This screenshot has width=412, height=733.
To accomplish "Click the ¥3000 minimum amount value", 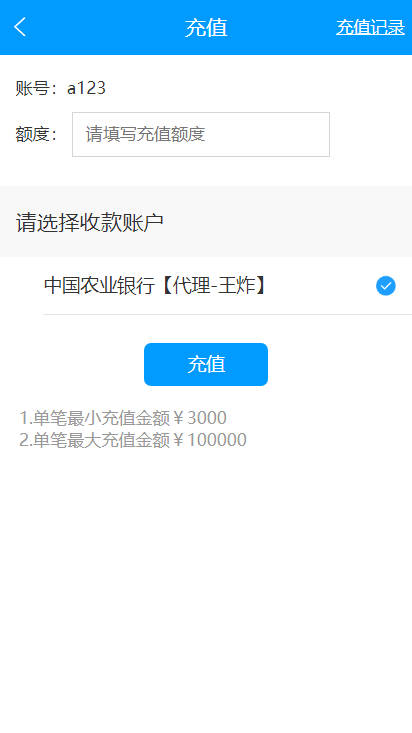I will [x=200, y=418].
